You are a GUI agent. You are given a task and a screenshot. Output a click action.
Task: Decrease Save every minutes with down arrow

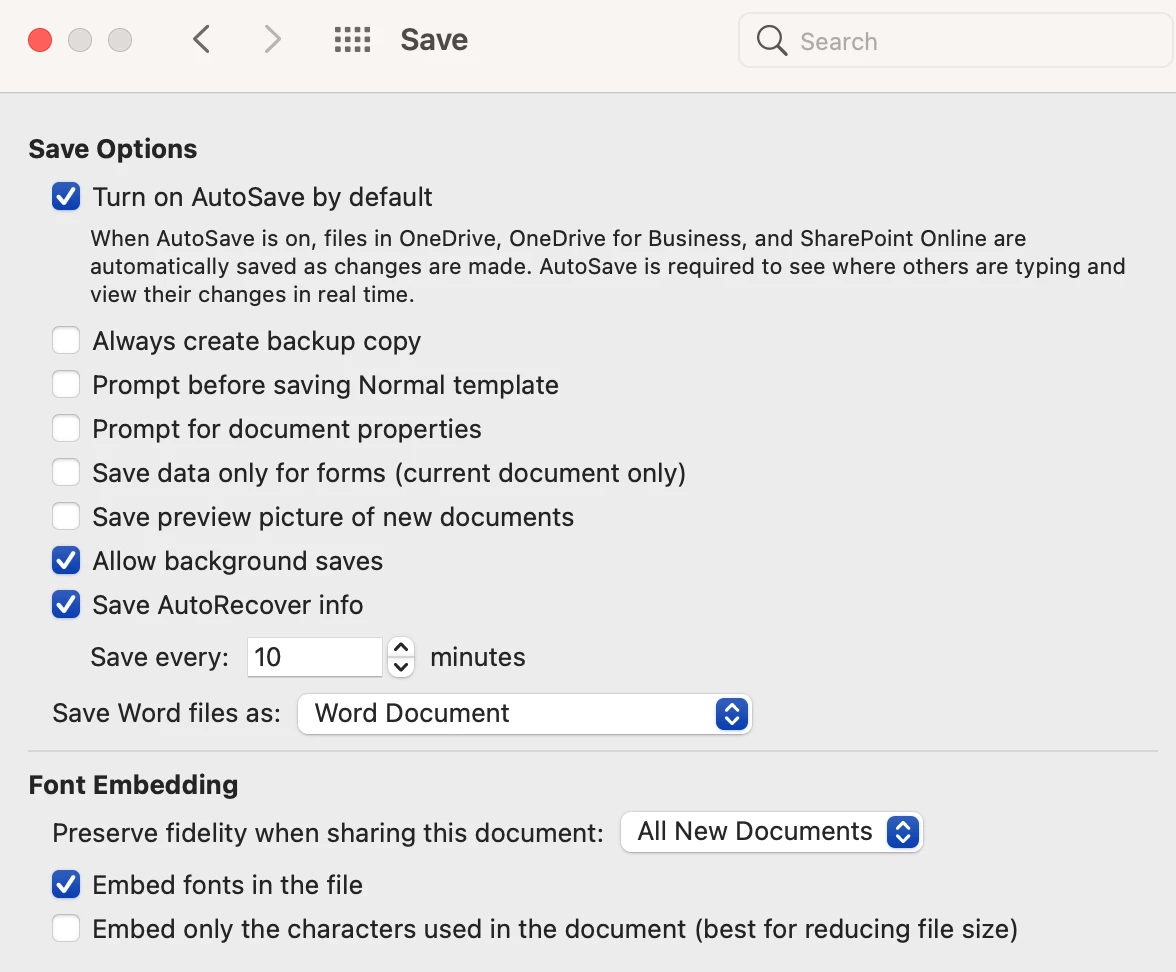pyautogui.click(x=401, y=667)
